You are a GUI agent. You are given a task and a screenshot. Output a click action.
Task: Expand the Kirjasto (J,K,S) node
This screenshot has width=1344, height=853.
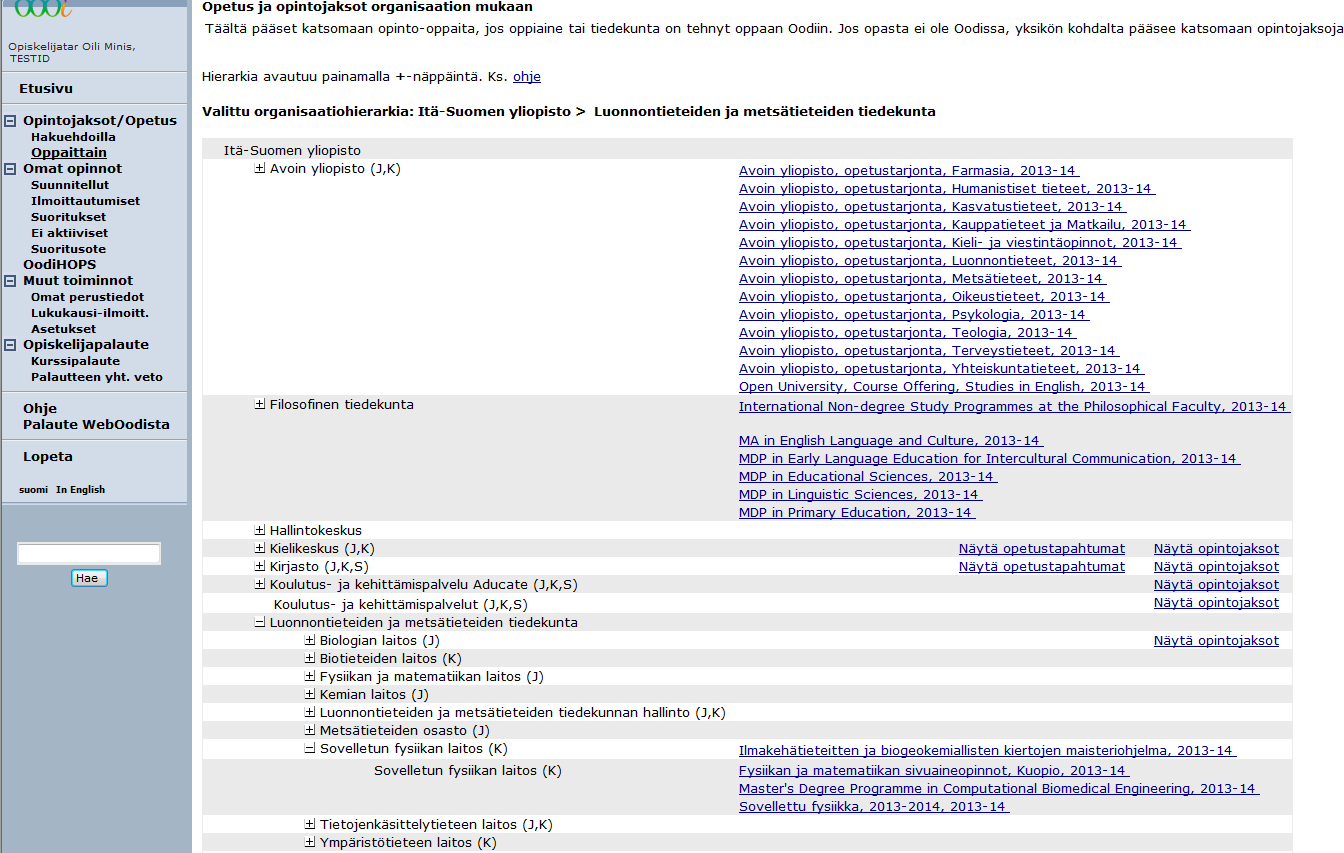[260, 567]
